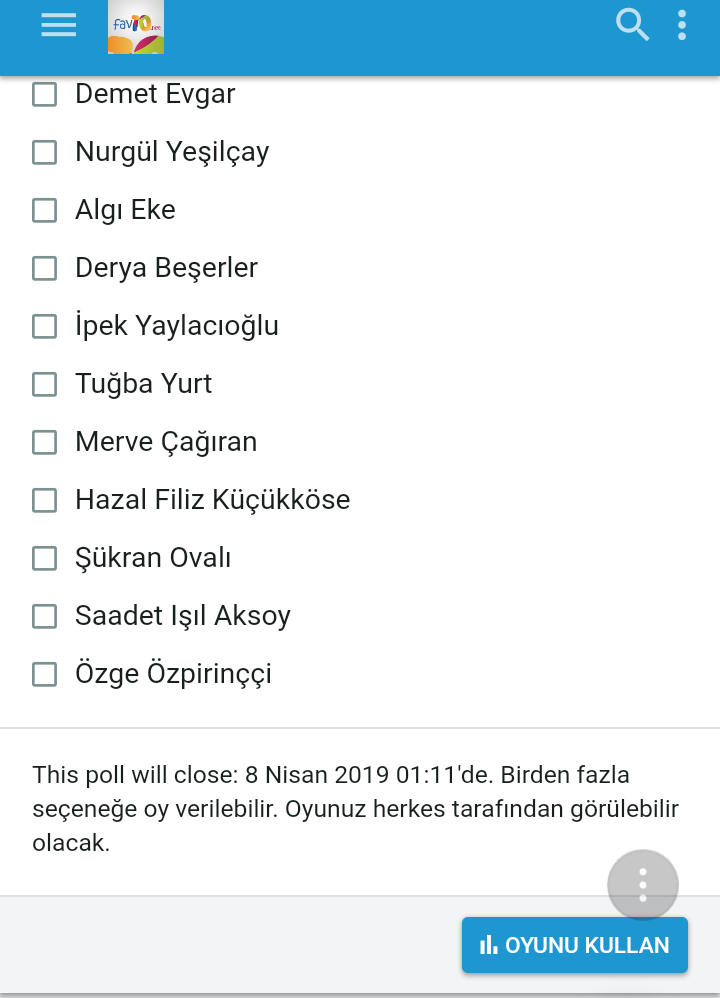Open header three-dot overflow menu
Image resolution: width=720 pixels, height=998 pixels.
tap(682, 25)
